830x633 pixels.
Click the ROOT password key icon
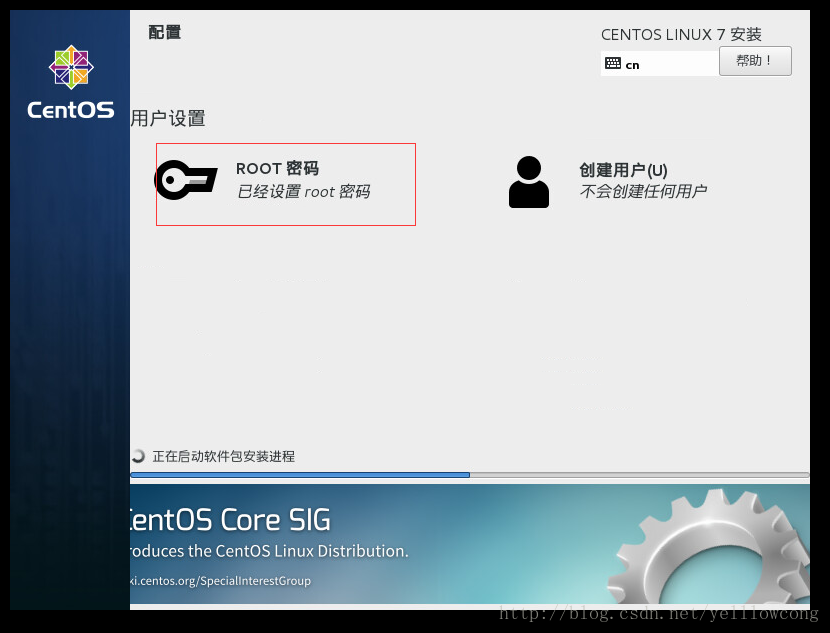(185, 180)
